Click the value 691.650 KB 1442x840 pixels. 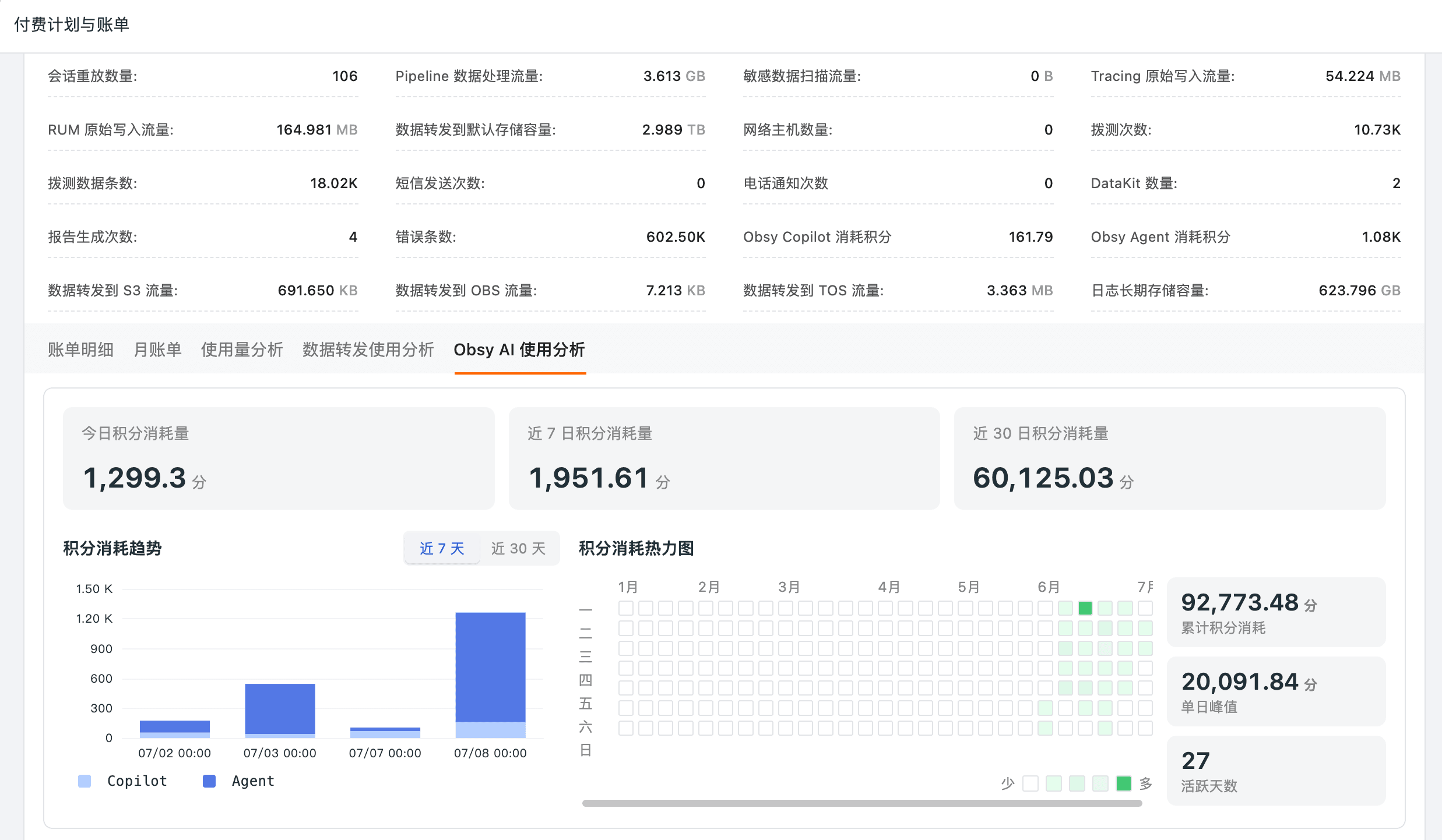318,291
